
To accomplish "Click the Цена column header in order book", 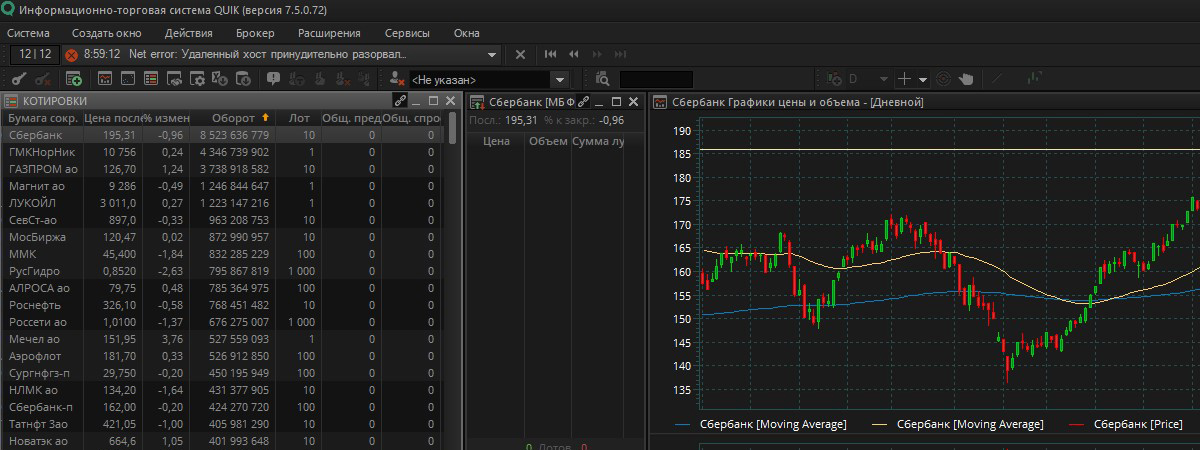I will pyautogui.click(x=496, y=142).
